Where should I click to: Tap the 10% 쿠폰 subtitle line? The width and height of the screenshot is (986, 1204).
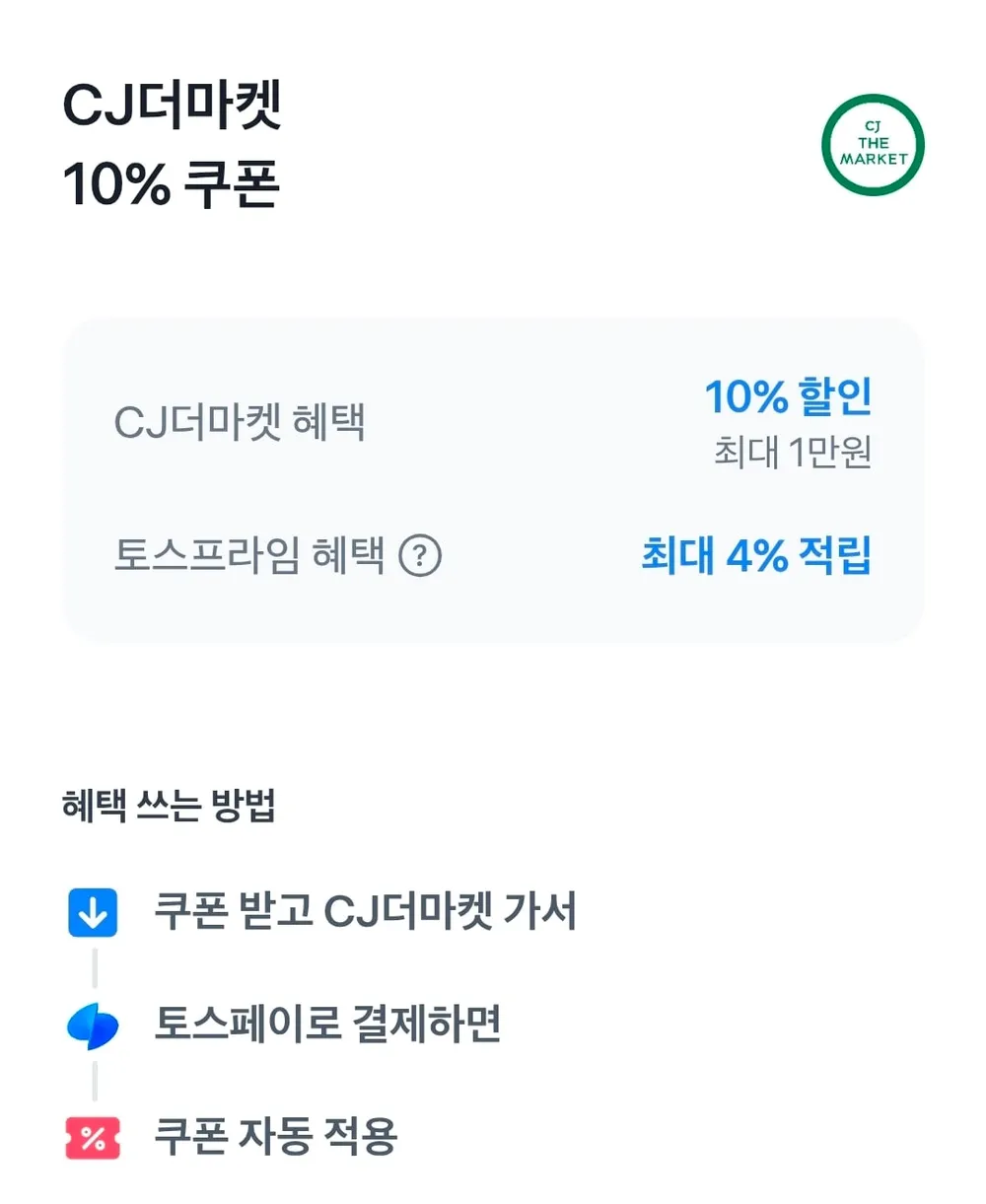point(172,183)
